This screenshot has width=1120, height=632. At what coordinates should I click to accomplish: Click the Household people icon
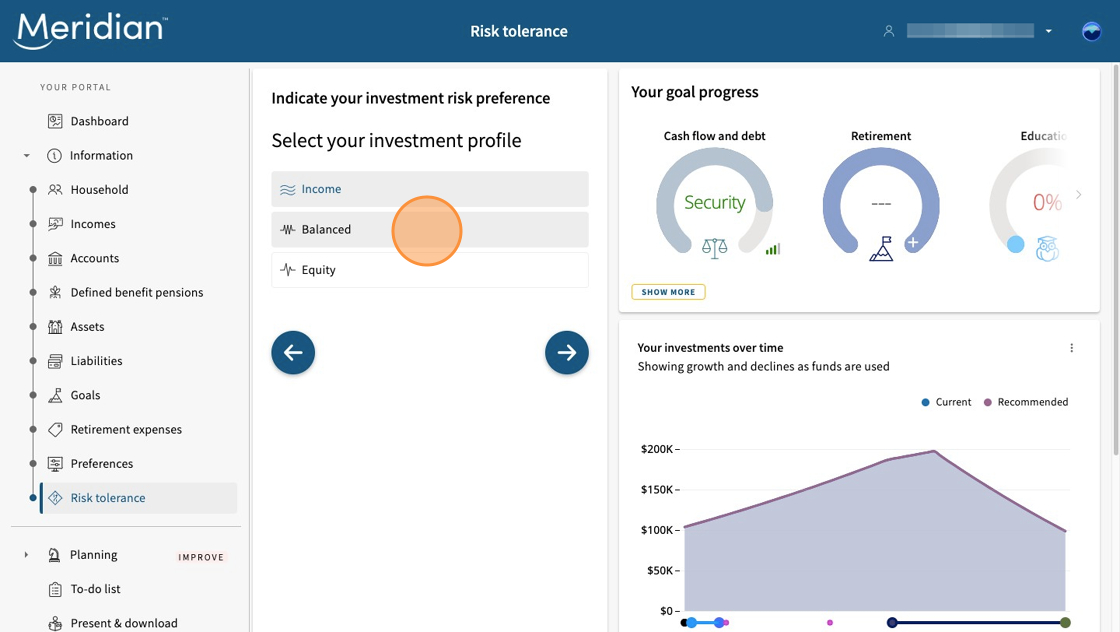coord(55,190)
